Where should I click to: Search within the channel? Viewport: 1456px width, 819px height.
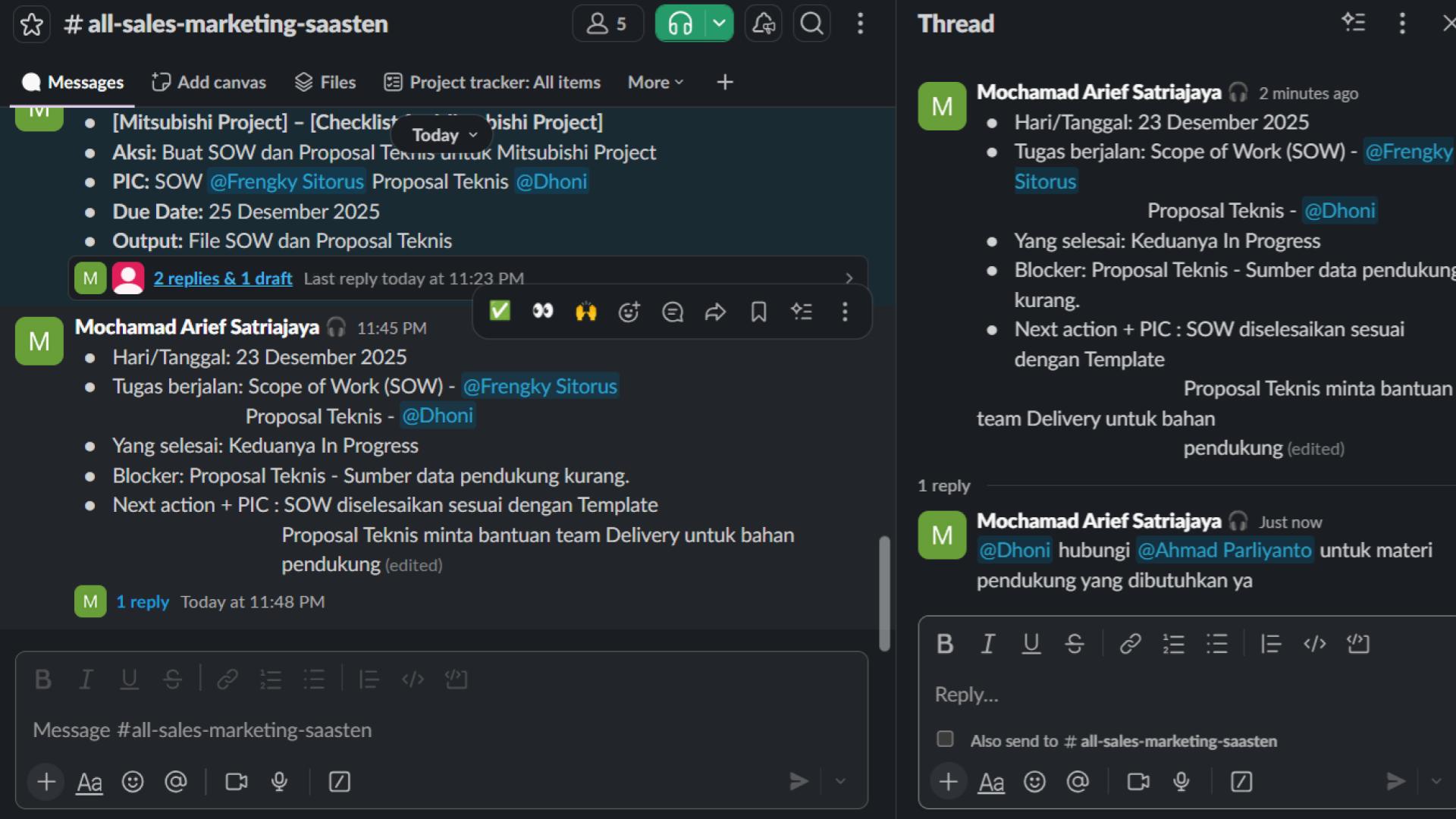pyautogui.click(x=811, y=24)
